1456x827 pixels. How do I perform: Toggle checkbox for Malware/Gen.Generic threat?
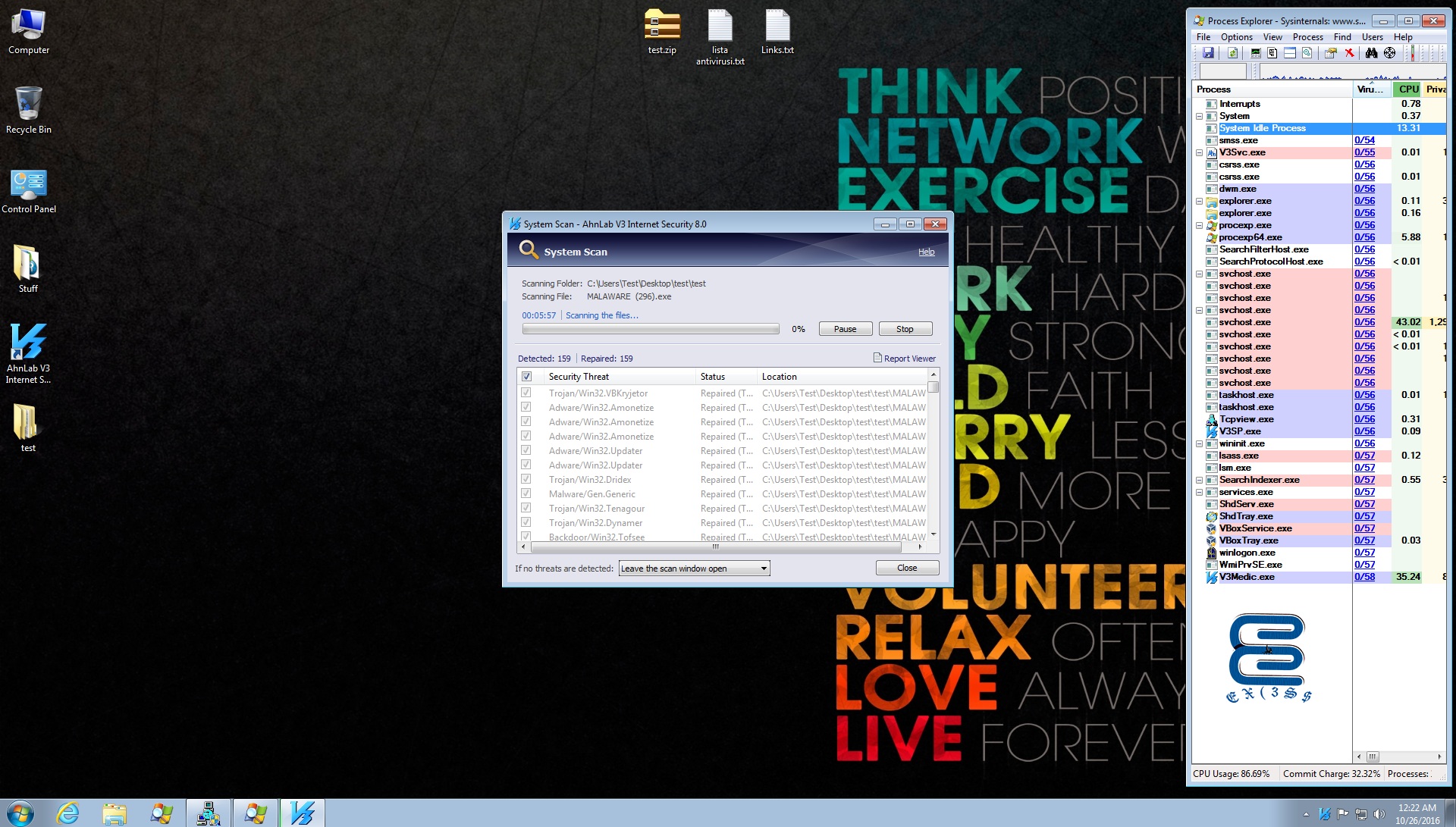click(526, 493)
